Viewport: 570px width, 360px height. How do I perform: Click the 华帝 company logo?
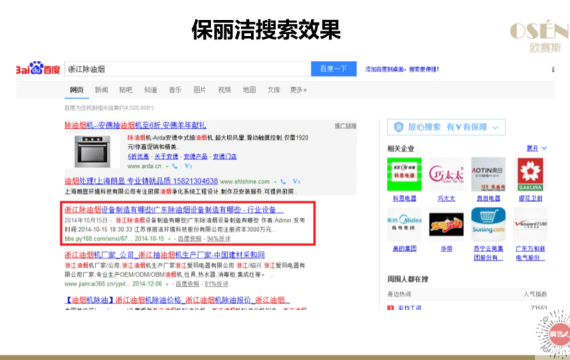point(446,224)
